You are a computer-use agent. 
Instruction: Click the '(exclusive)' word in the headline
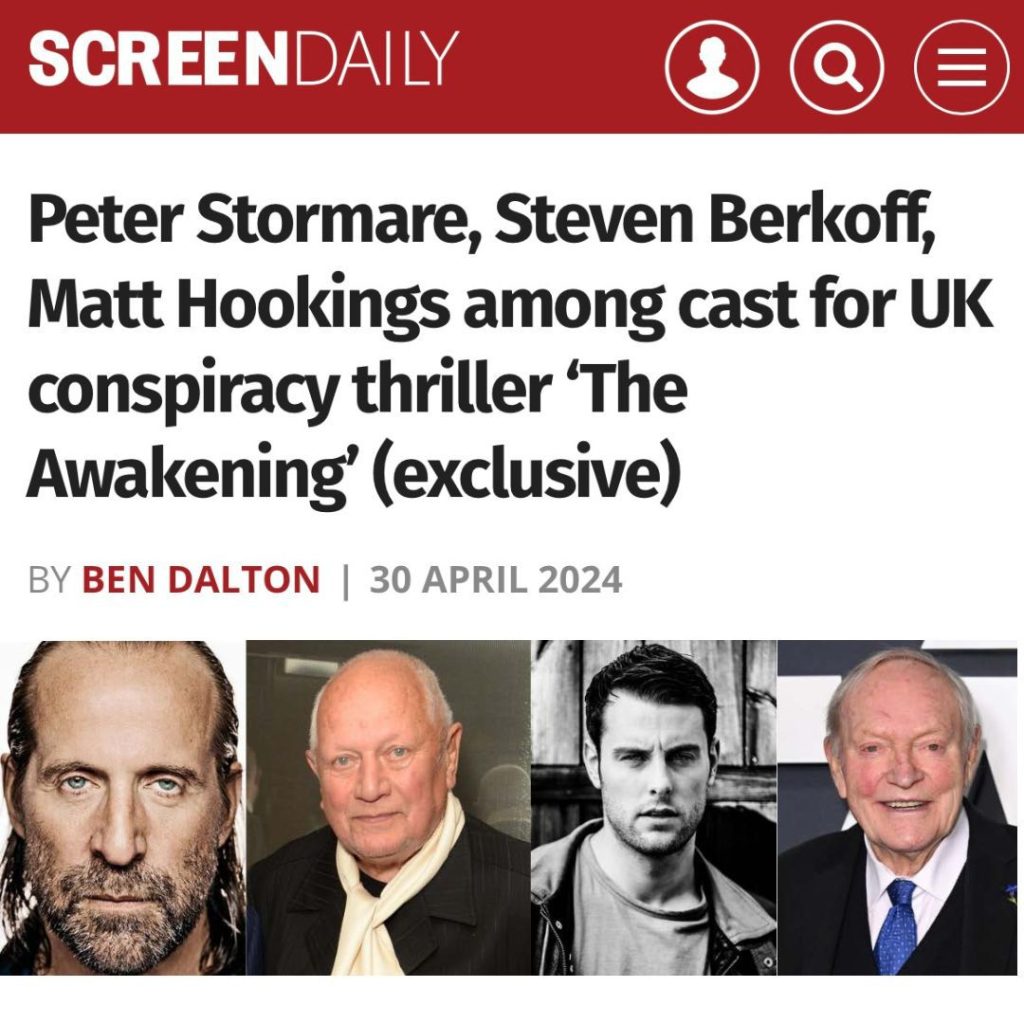coord(528,472)
